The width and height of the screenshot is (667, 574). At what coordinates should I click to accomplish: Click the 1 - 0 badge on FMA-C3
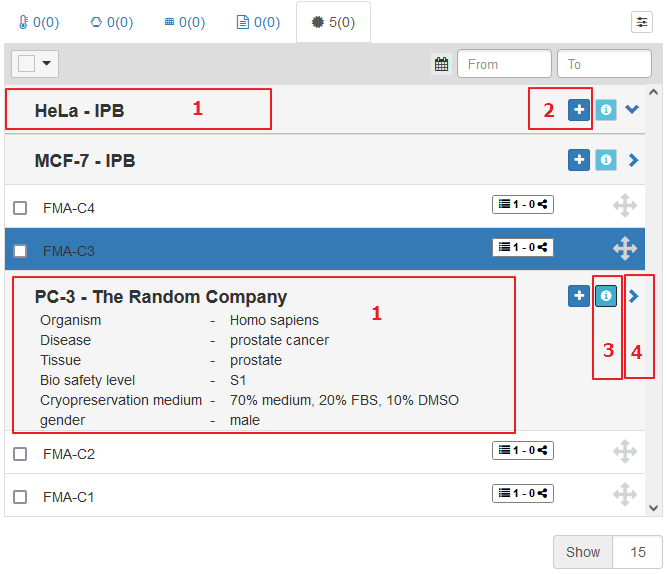pos(523,247)
